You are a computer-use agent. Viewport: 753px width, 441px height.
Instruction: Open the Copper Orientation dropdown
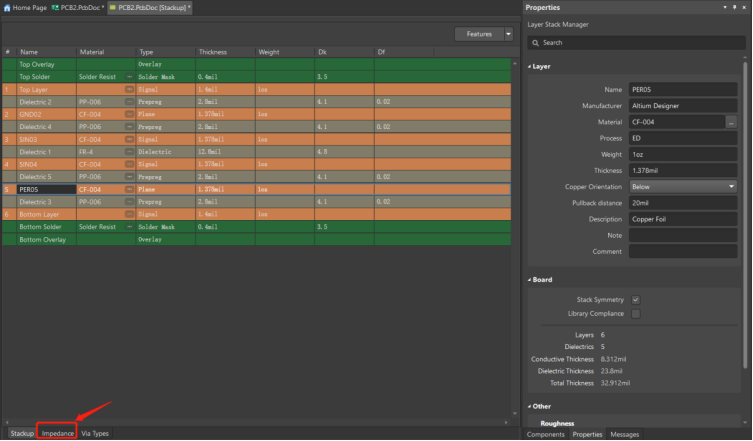click(x=682, y=187)
